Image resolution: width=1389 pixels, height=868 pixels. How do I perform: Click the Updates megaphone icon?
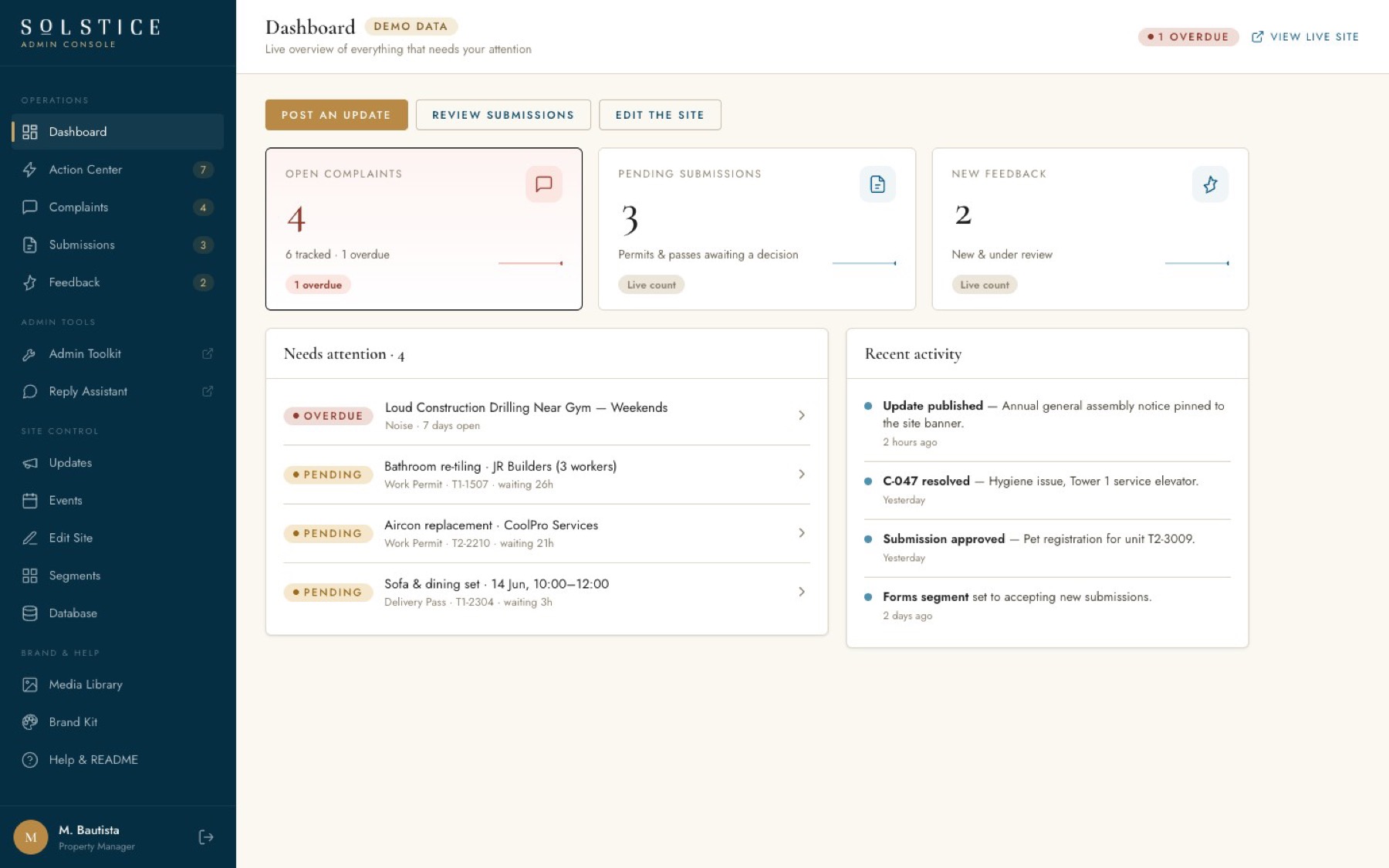click(x=30, y=463)
